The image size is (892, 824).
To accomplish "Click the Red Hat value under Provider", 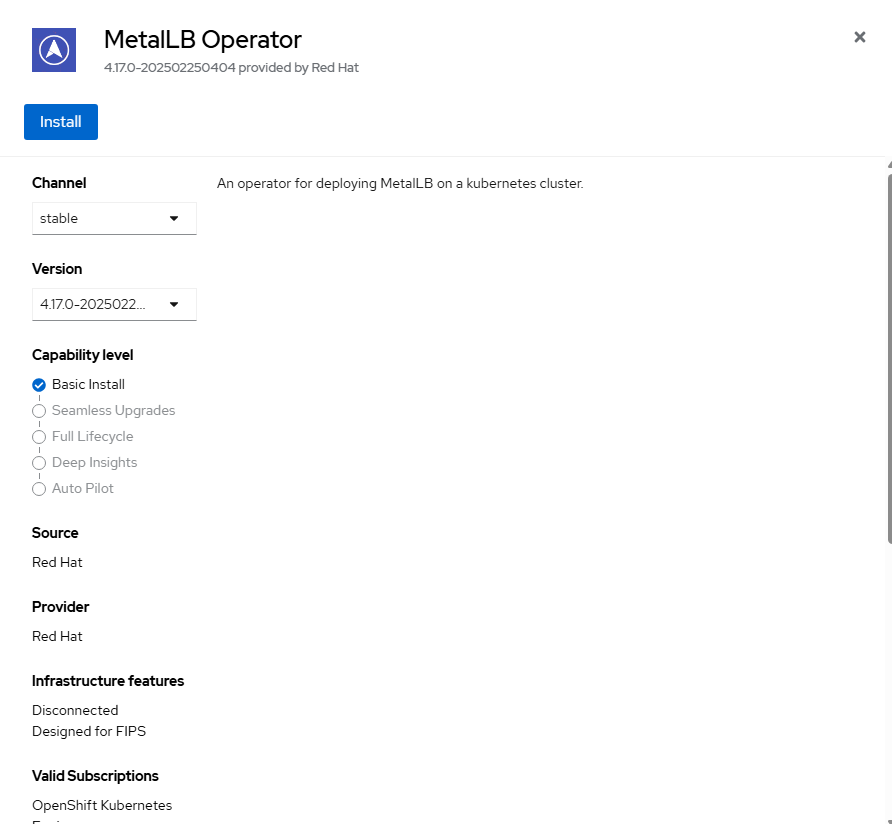I will [x=57, y=637].
